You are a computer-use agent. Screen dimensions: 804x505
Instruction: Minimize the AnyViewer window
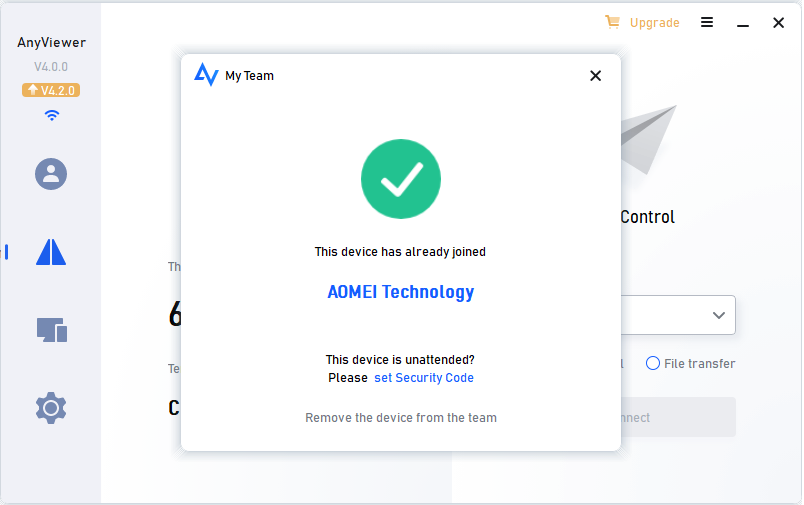click(x=742, y=22)
